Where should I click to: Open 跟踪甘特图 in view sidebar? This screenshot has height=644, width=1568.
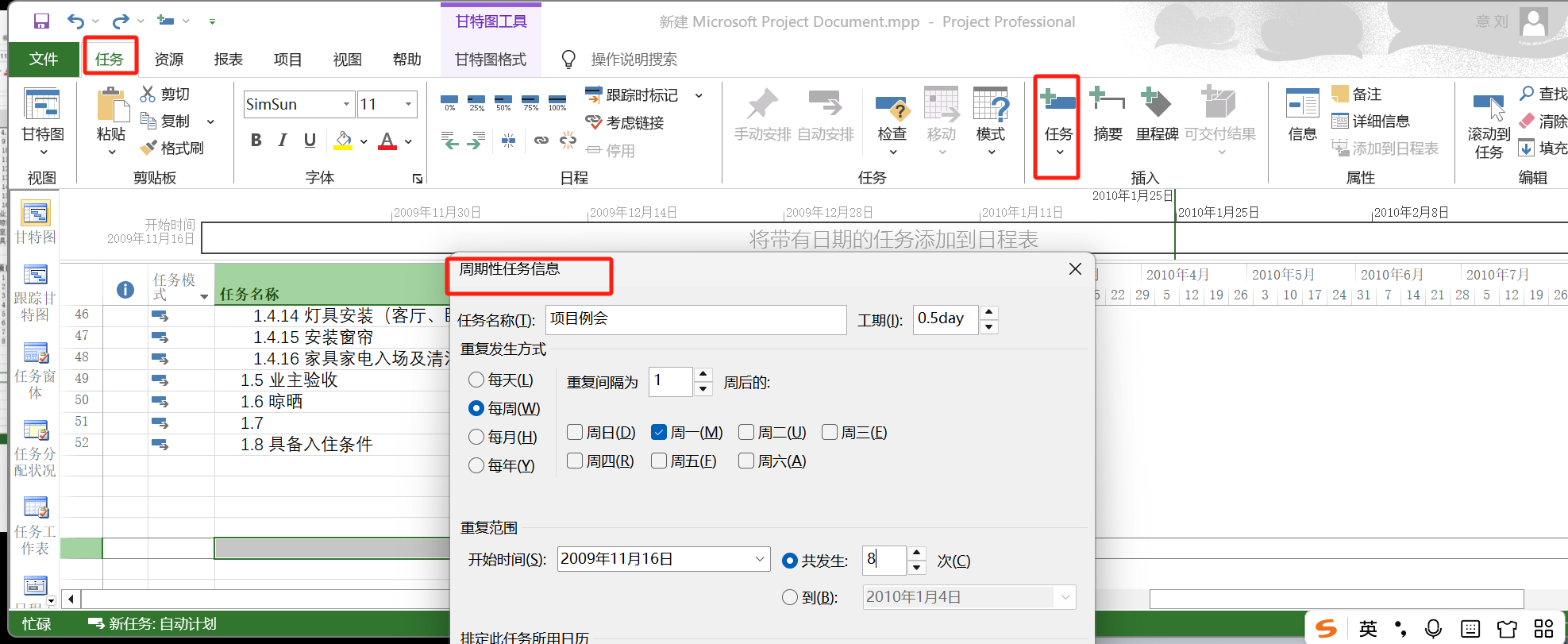[35, 293]
